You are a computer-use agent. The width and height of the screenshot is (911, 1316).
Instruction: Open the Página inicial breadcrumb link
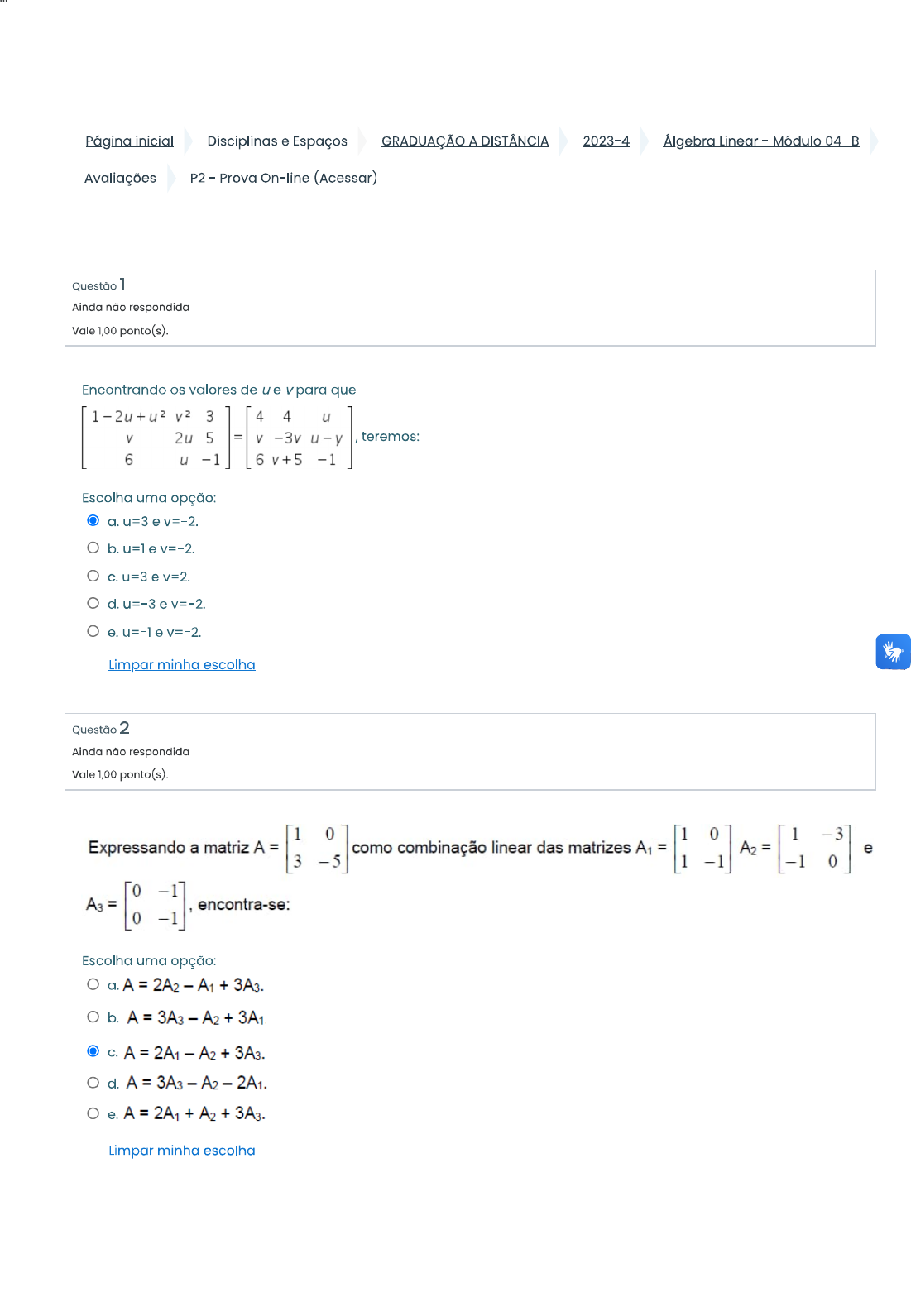coord(130,141)
